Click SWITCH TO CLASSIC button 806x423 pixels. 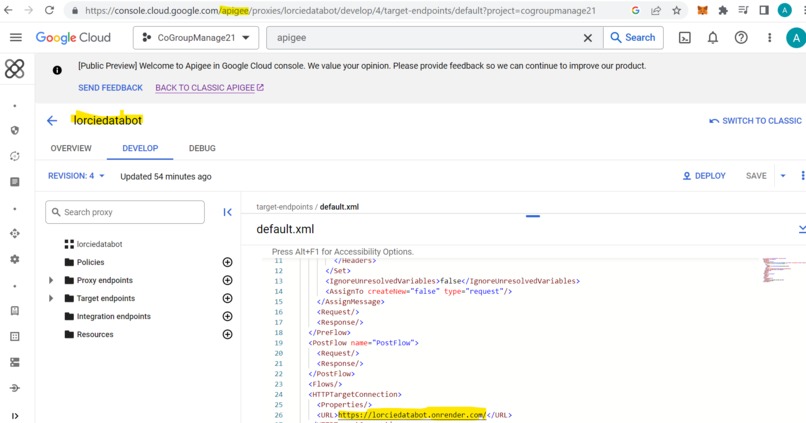point(755,121)
